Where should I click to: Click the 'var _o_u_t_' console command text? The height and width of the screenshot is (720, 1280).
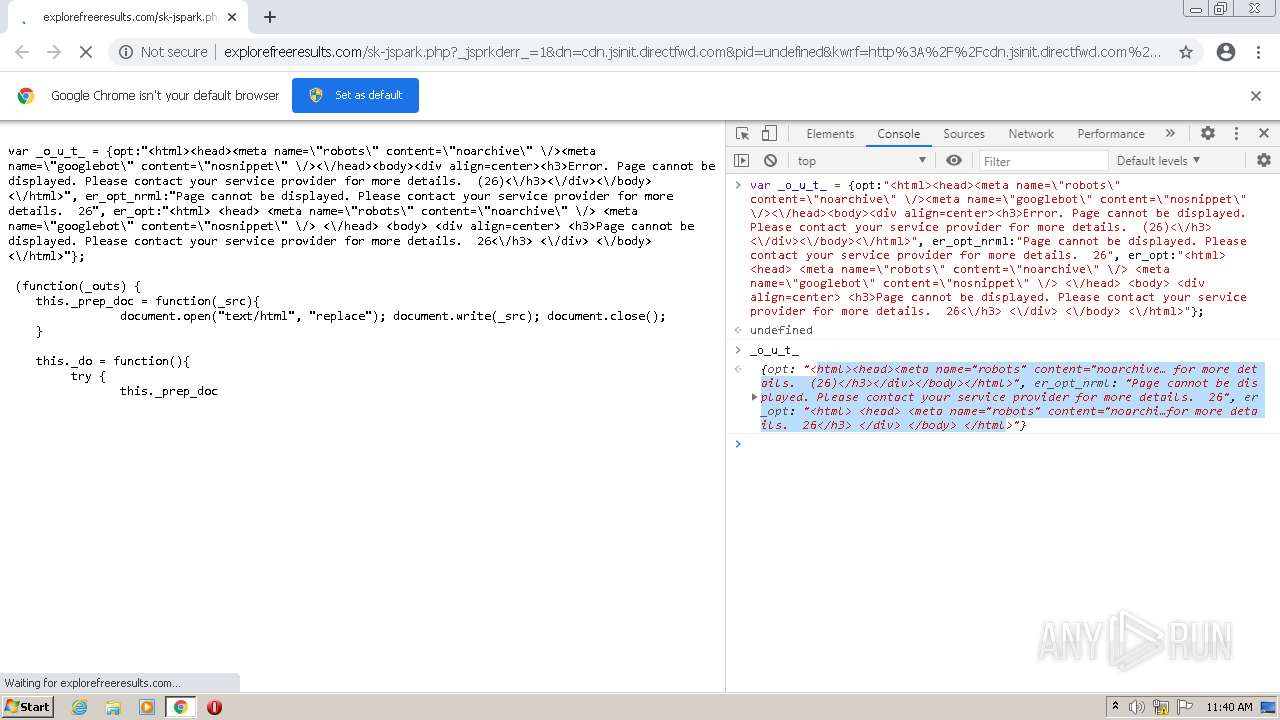(998, 248)
